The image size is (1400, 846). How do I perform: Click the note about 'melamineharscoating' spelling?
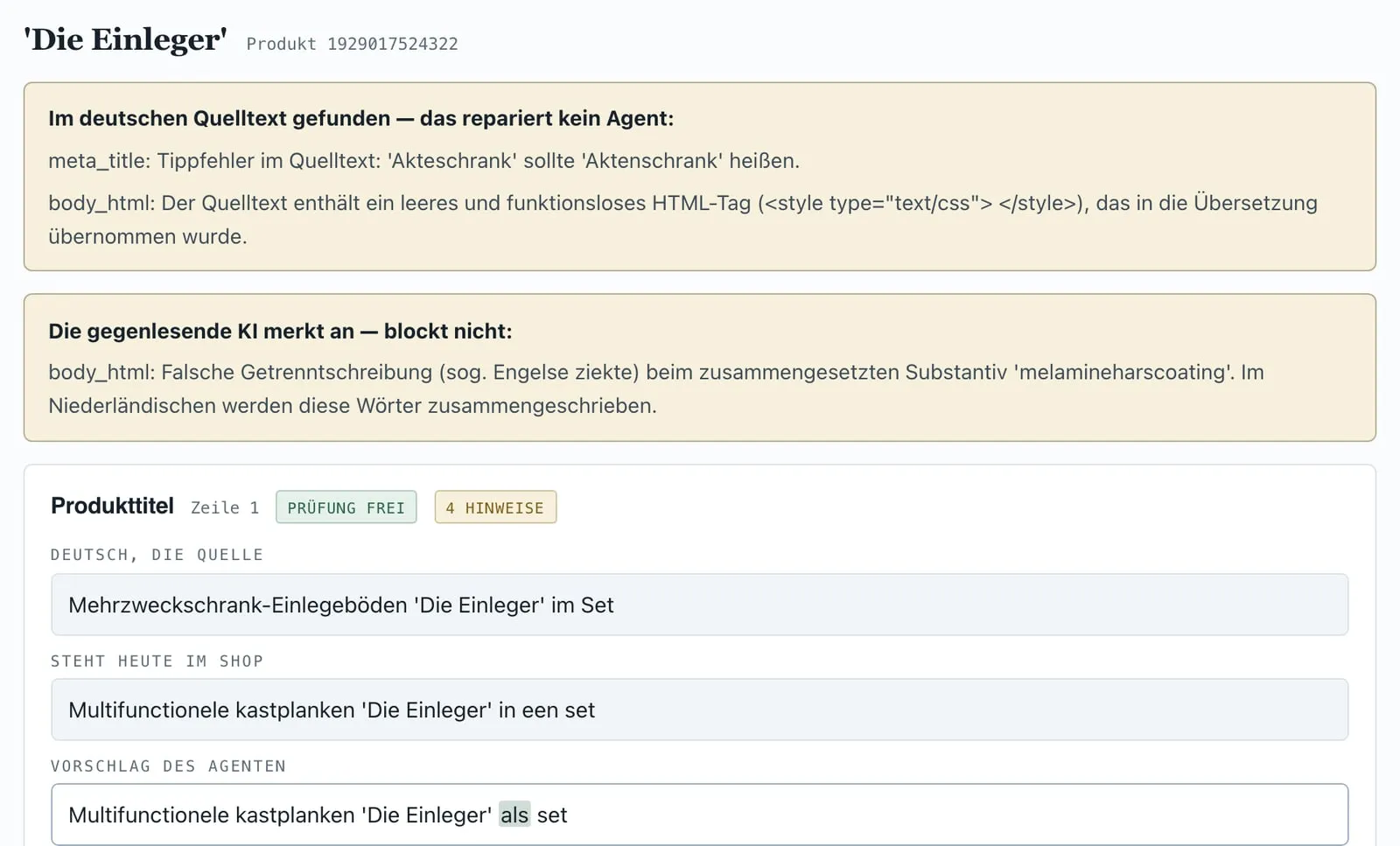click(x=655, y=388)
